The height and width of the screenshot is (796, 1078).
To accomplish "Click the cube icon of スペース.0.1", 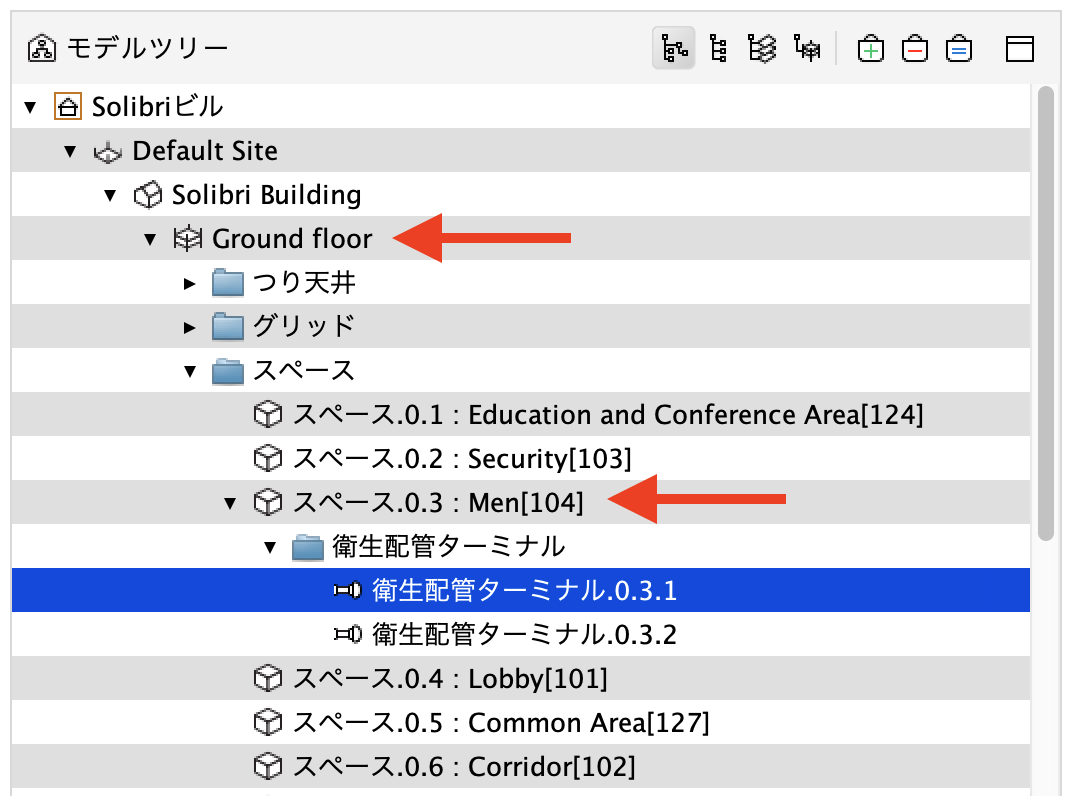I will (x=267, y=414).
